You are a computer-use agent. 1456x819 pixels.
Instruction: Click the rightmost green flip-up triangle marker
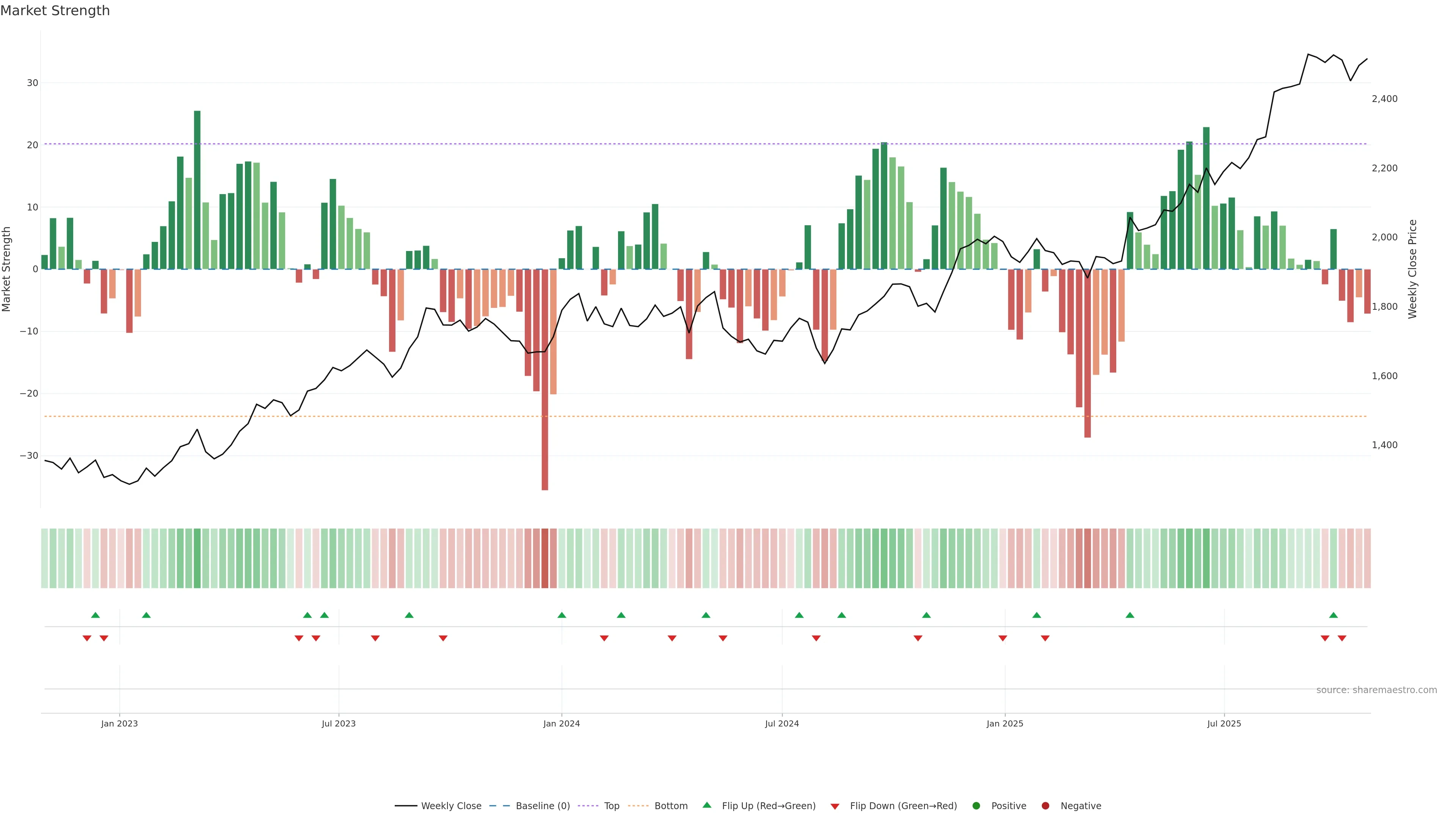tap(1334, 615)
